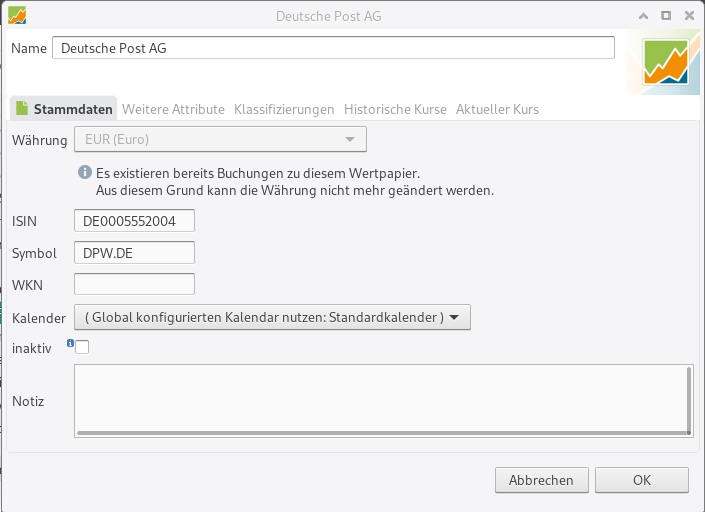Click the Notiz vertical scrollbar

point(689,399)
